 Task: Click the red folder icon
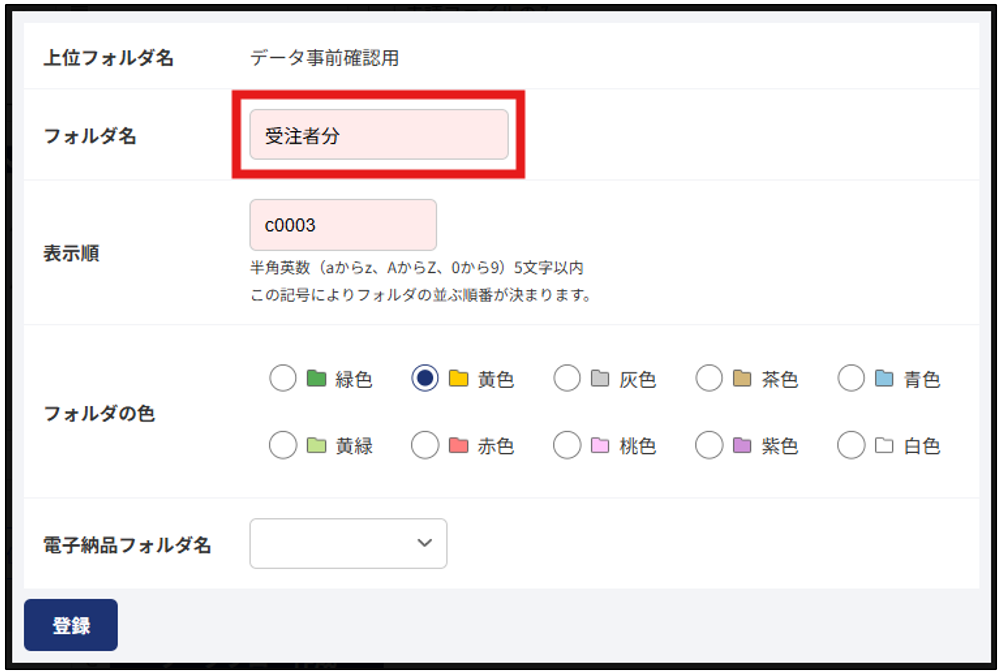[x=459, y=445]
